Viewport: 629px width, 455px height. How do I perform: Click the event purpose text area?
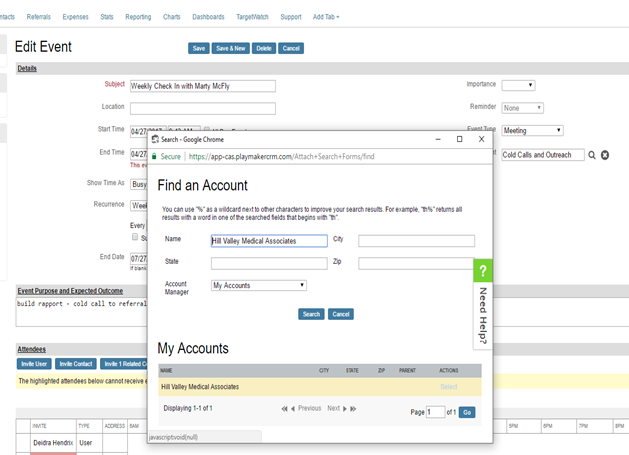pyautogui.click(x=82, y=312)
